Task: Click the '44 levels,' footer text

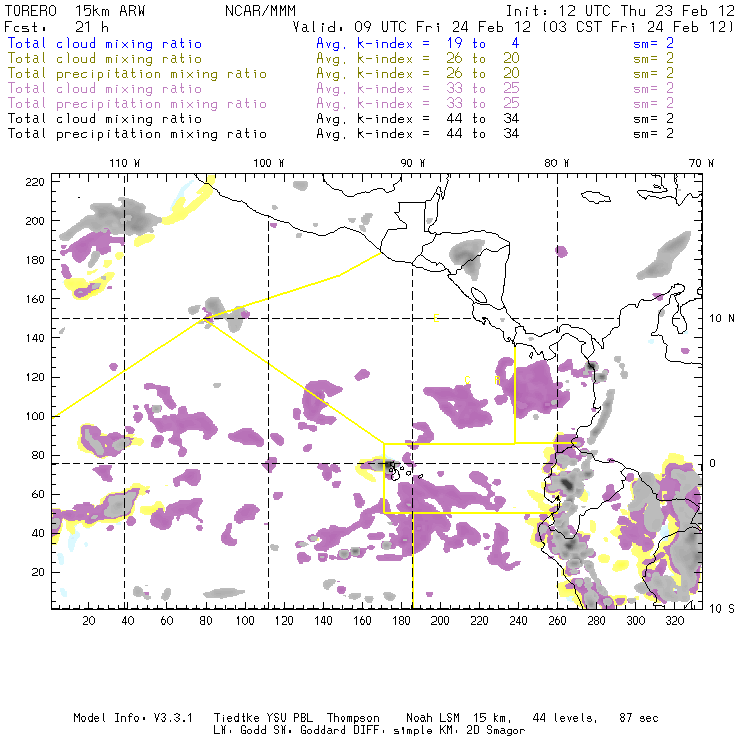Action: click(565, 718)
